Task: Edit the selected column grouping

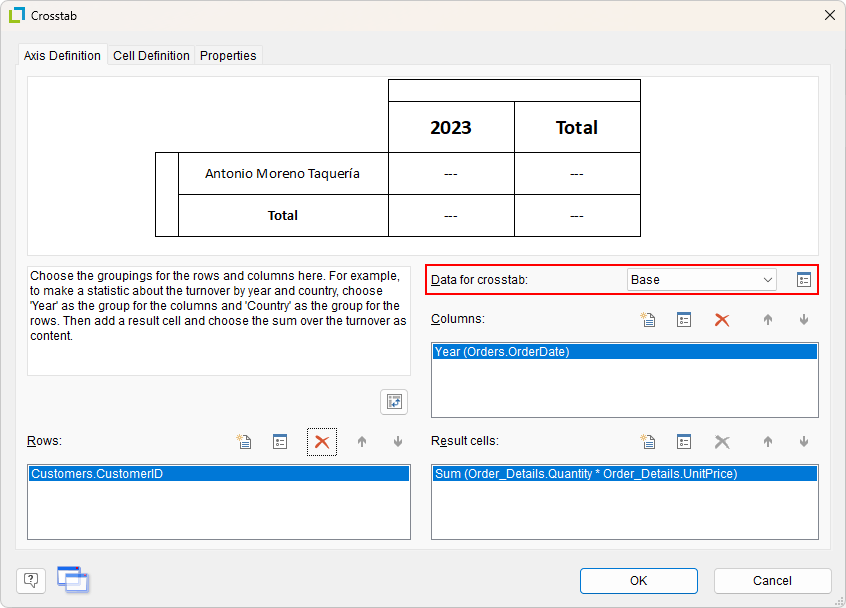Action: tap(684, 320)
